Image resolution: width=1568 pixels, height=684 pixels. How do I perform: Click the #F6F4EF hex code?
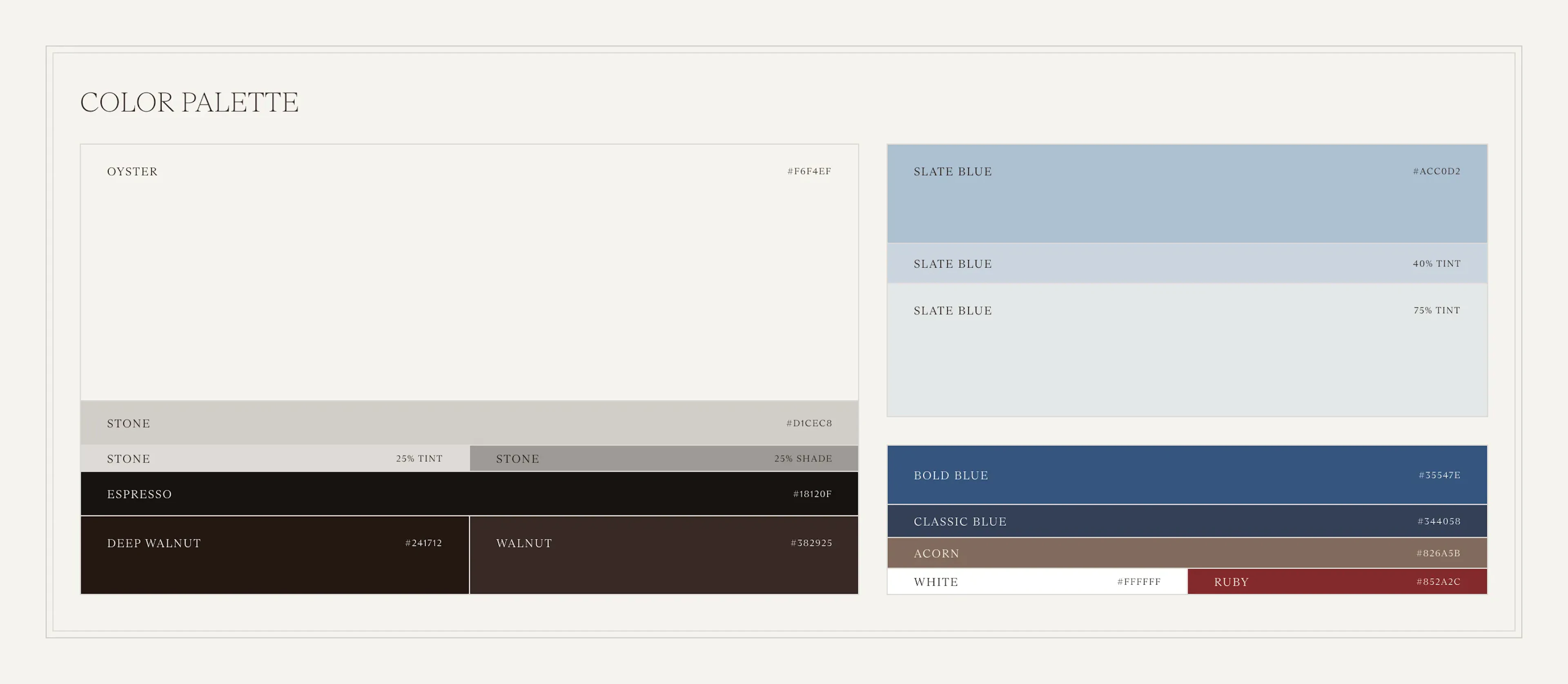(809, 171)
